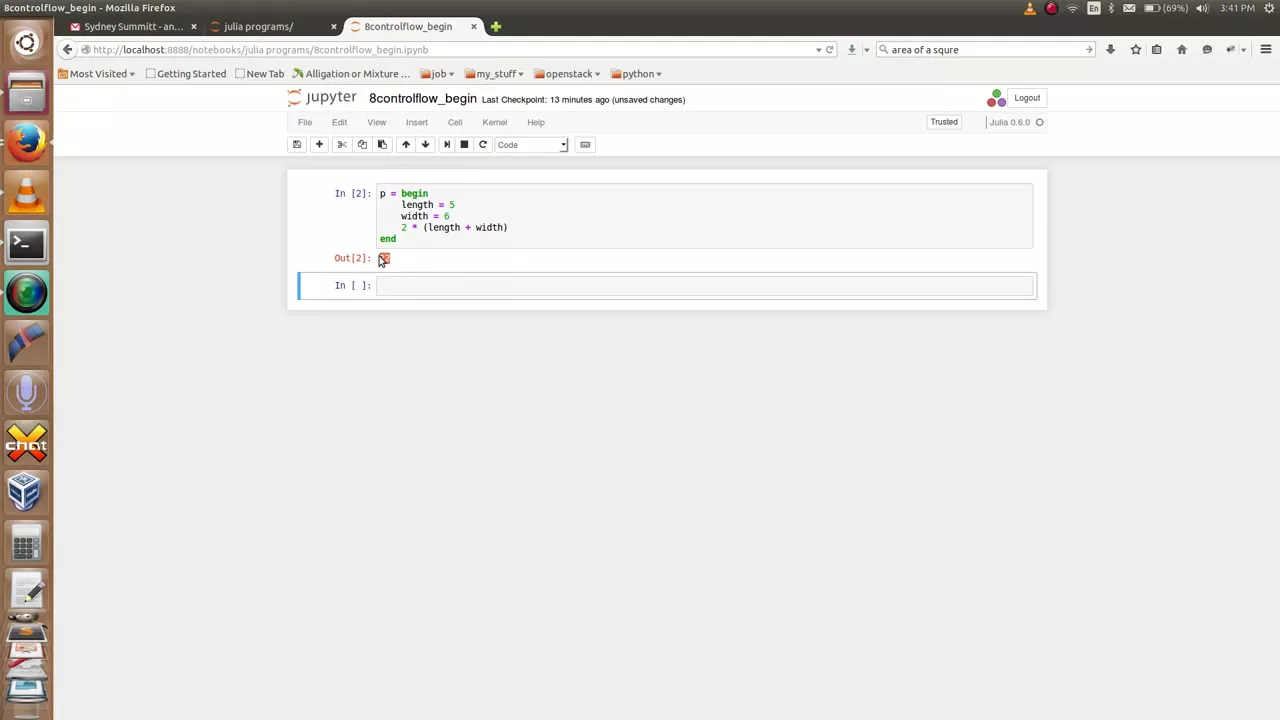The width and height of the screenshot is (1280, 720).
Task: Move selected cell up
Action: [x=406, y=145]
